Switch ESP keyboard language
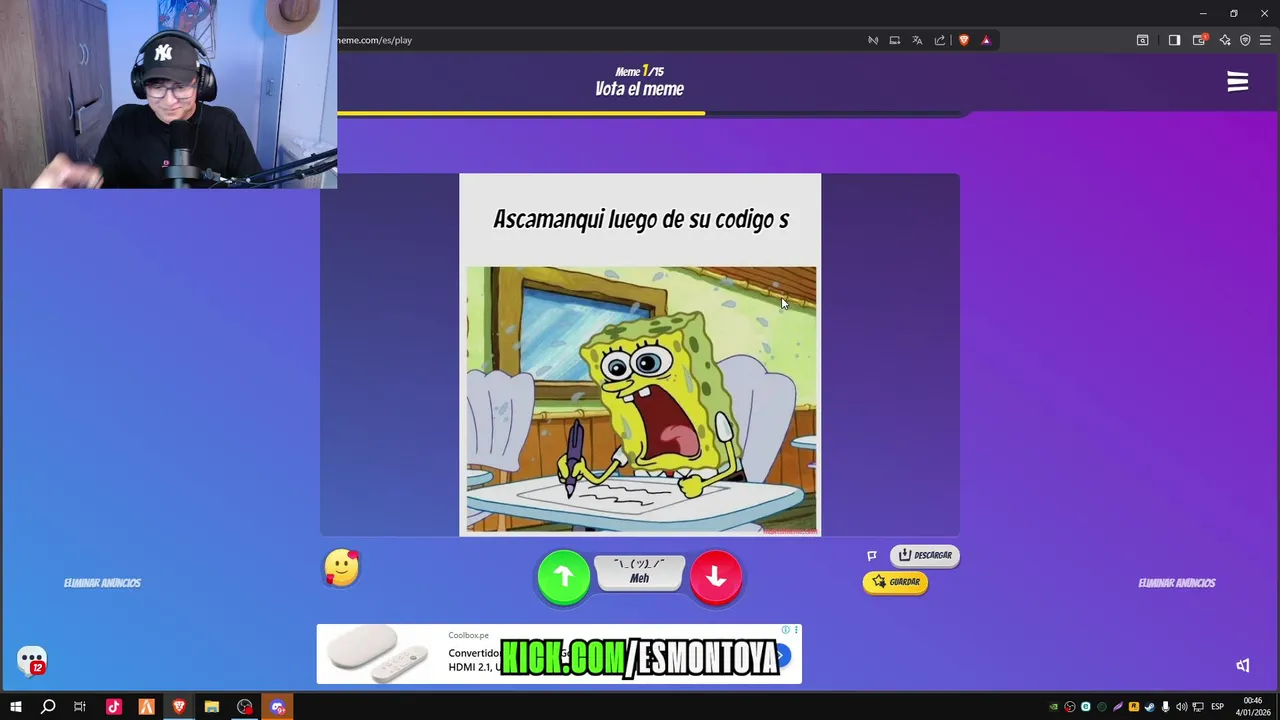The image size is (1280, 720). coord(1217,707)
